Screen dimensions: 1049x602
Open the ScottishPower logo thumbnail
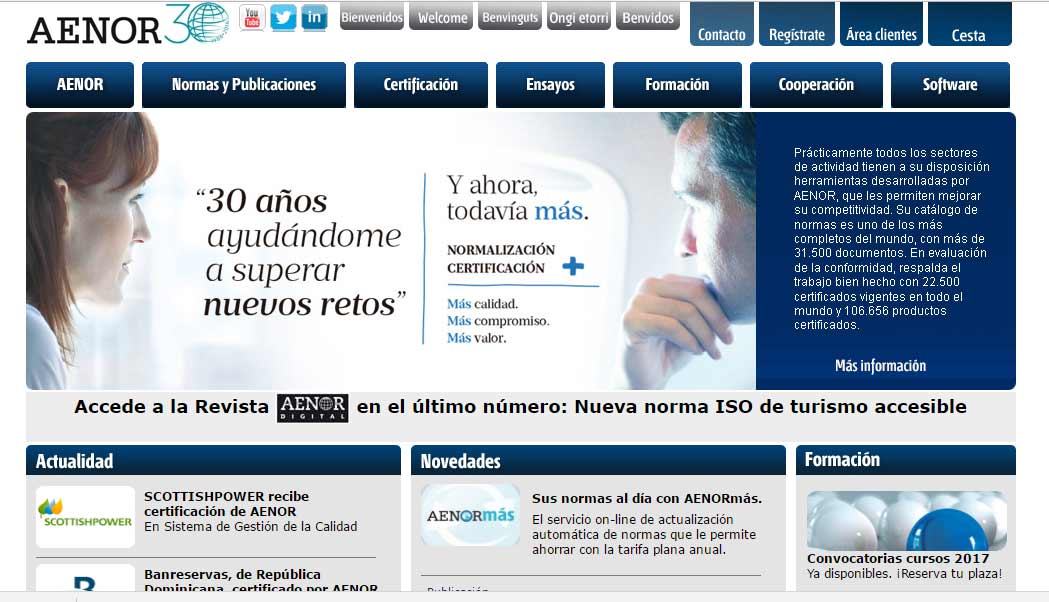click(85, 516)
